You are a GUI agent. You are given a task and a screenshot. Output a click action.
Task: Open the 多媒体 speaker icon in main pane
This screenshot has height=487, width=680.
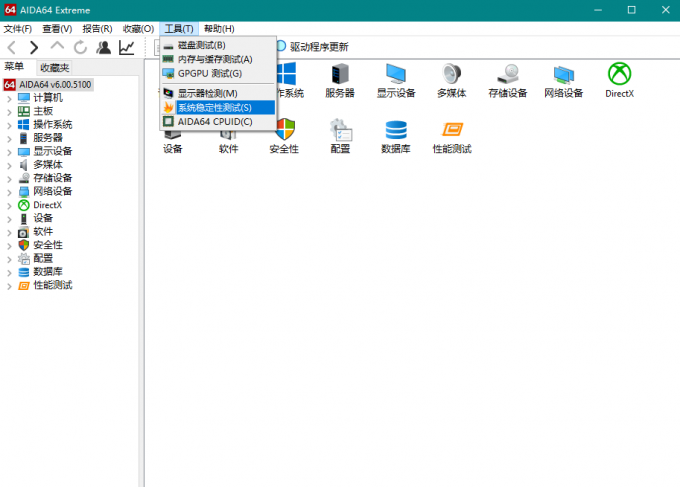(x=451, y=74)
